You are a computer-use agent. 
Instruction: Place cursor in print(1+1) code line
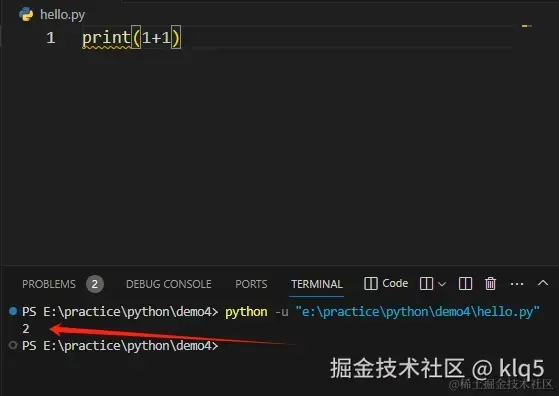132,37
